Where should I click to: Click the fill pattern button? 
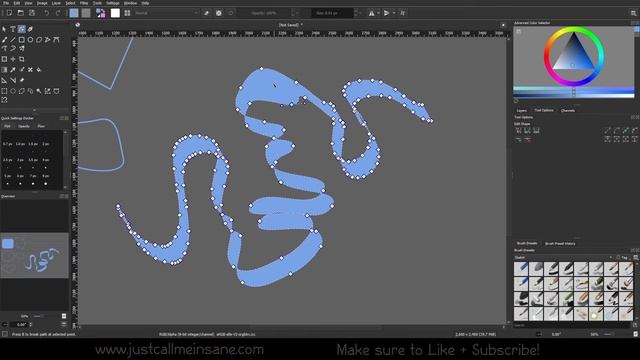point(86,13)
